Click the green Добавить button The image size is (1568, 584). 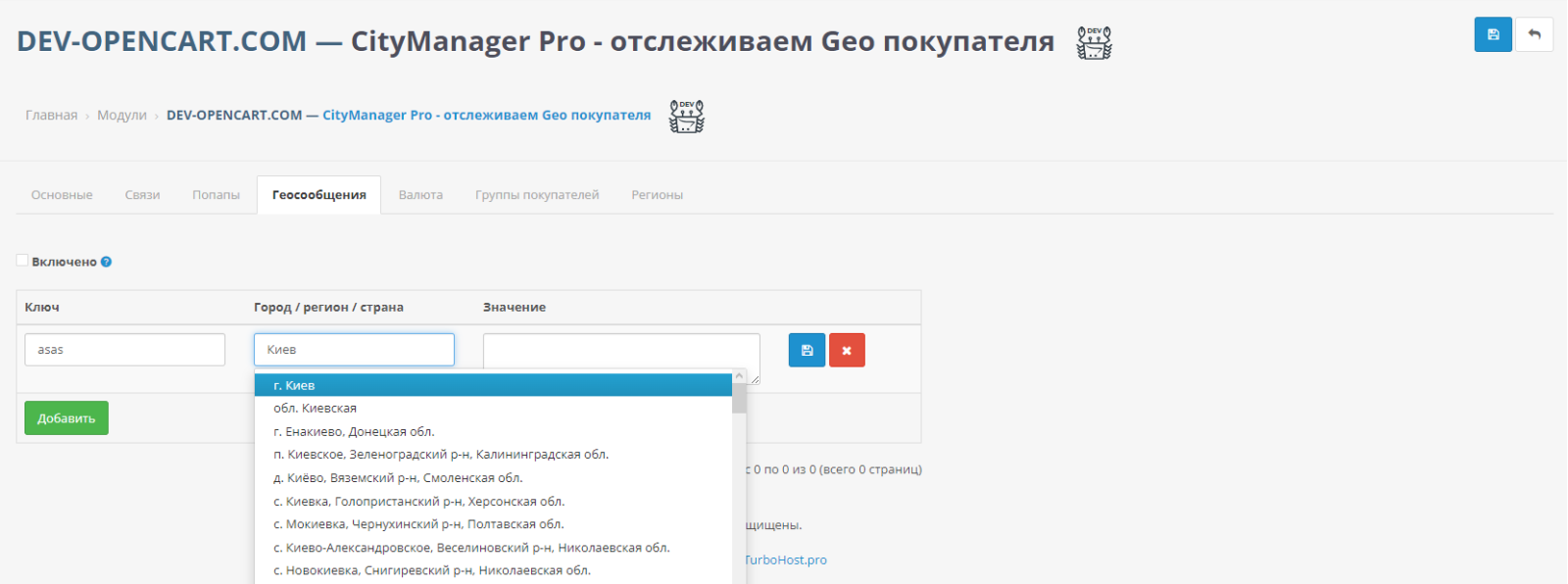[67, 418]
